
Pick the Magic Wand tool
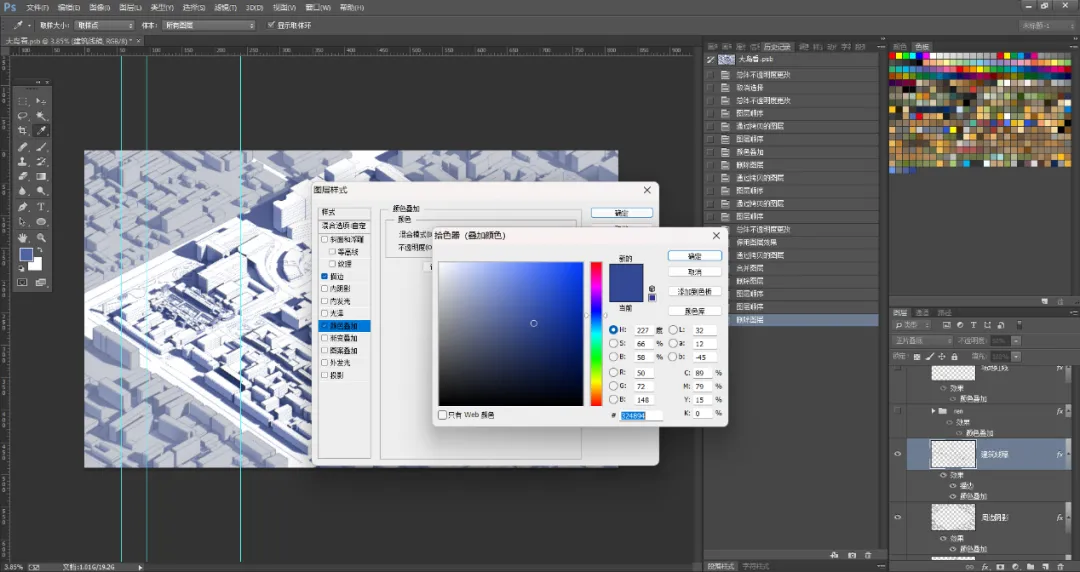pyautogui.click(x=41, y=116)
